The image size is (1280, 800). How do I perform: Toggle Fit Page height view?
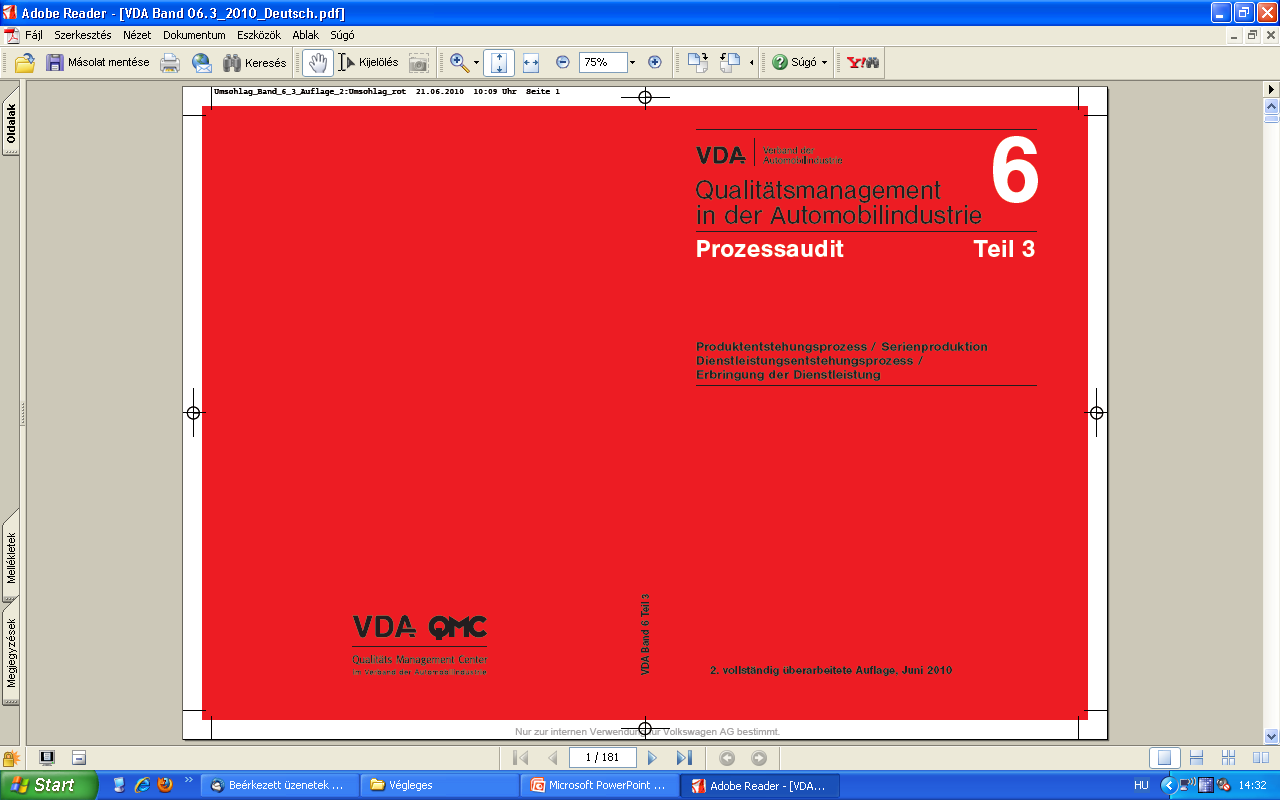(499, 62)
